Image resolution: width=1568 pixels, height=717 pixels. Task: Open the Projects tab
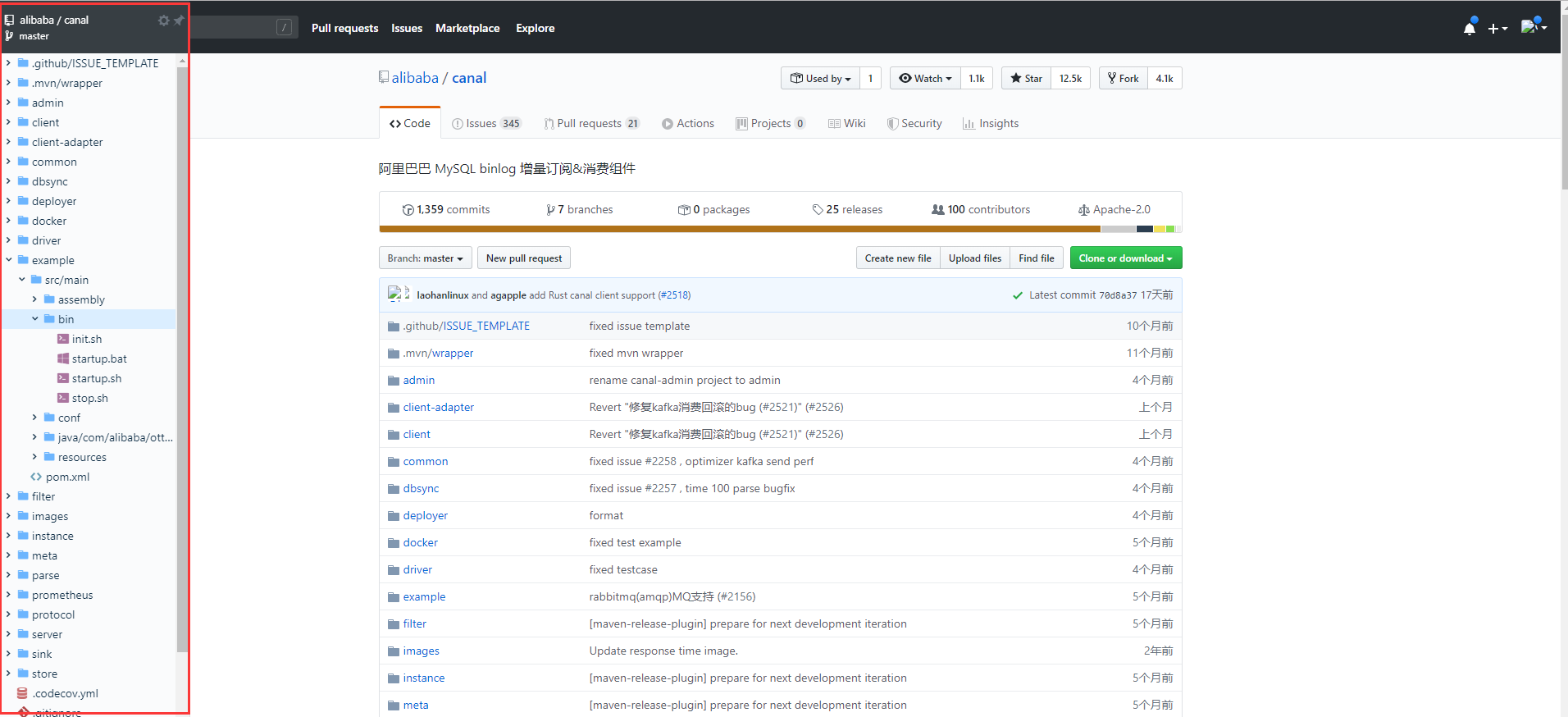pos(771,123)
